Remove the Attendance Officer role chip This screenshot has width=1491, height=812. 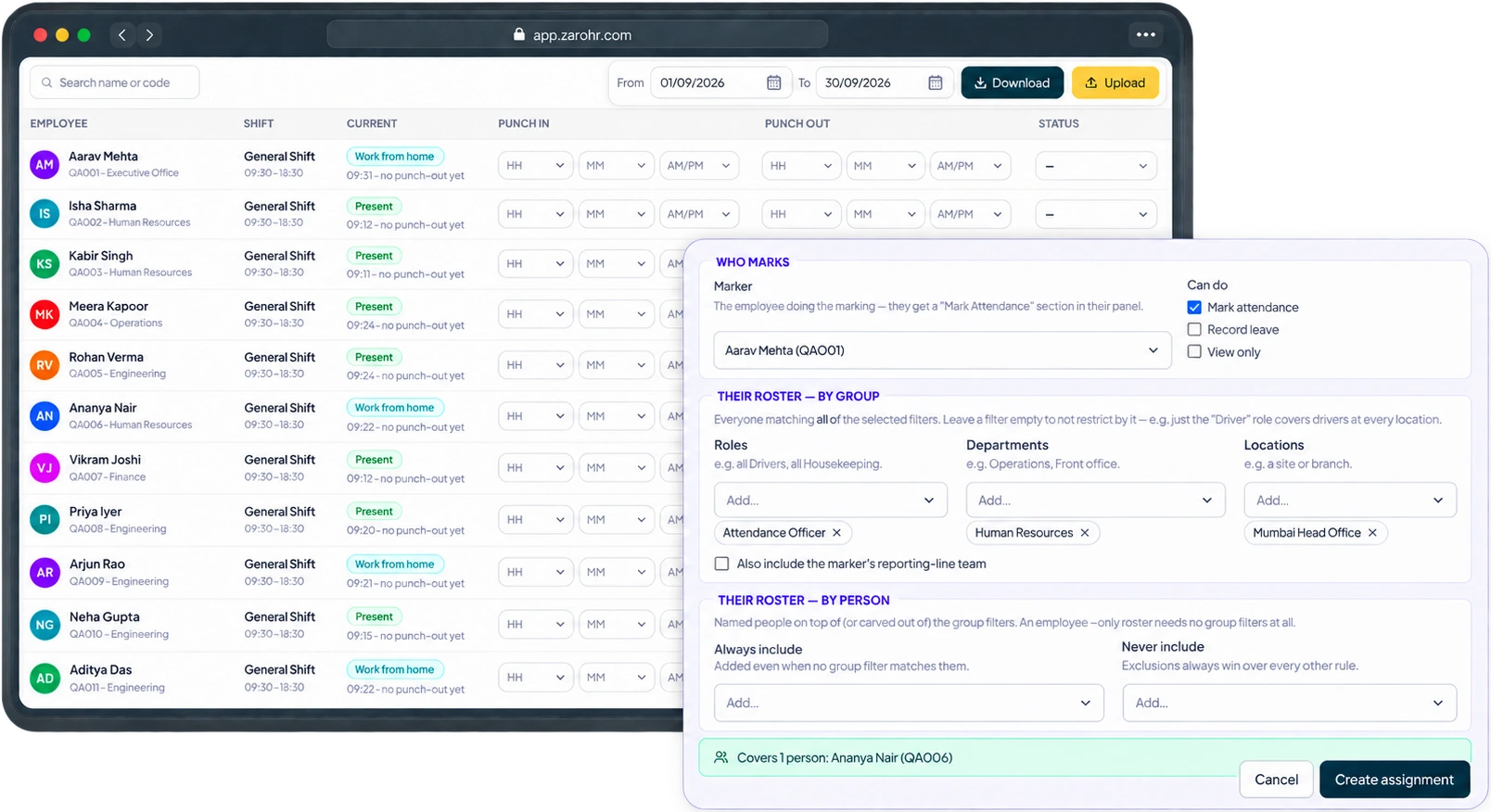[x=836, y=533]
